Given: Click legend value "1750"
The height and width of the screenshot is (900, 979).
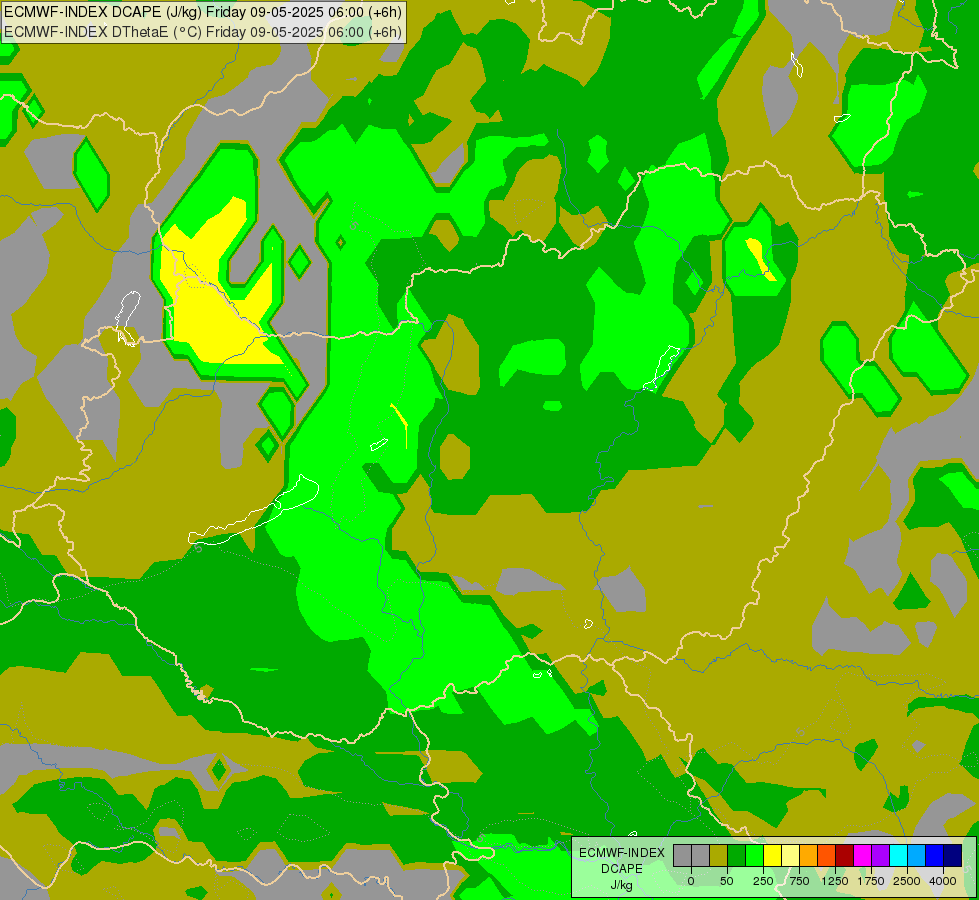Looking at the screenshot, I should click(x=871, y=881).
